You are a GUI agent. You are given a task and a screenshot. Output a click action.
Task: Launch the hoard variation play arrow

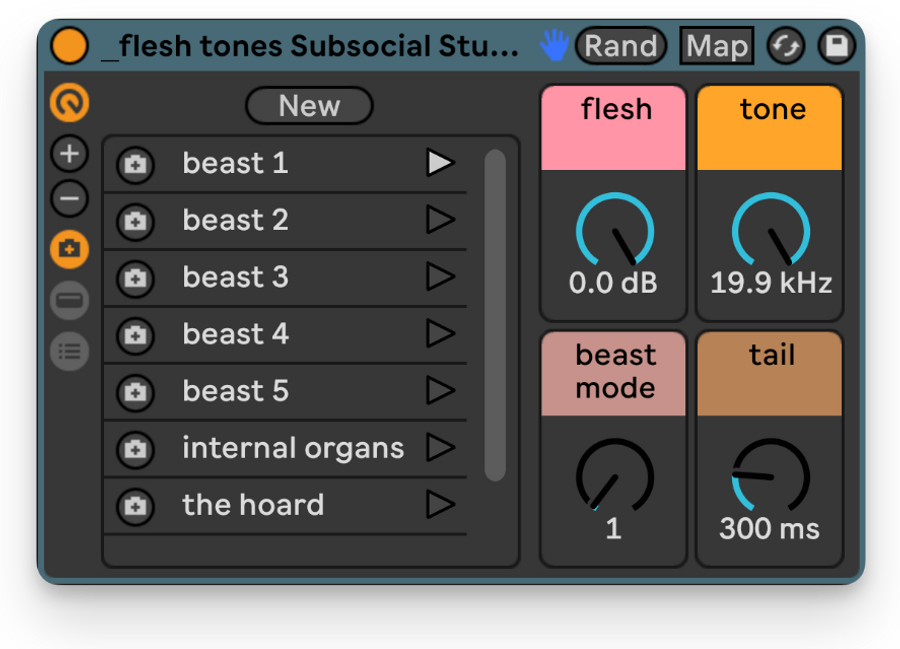[440, 505]
